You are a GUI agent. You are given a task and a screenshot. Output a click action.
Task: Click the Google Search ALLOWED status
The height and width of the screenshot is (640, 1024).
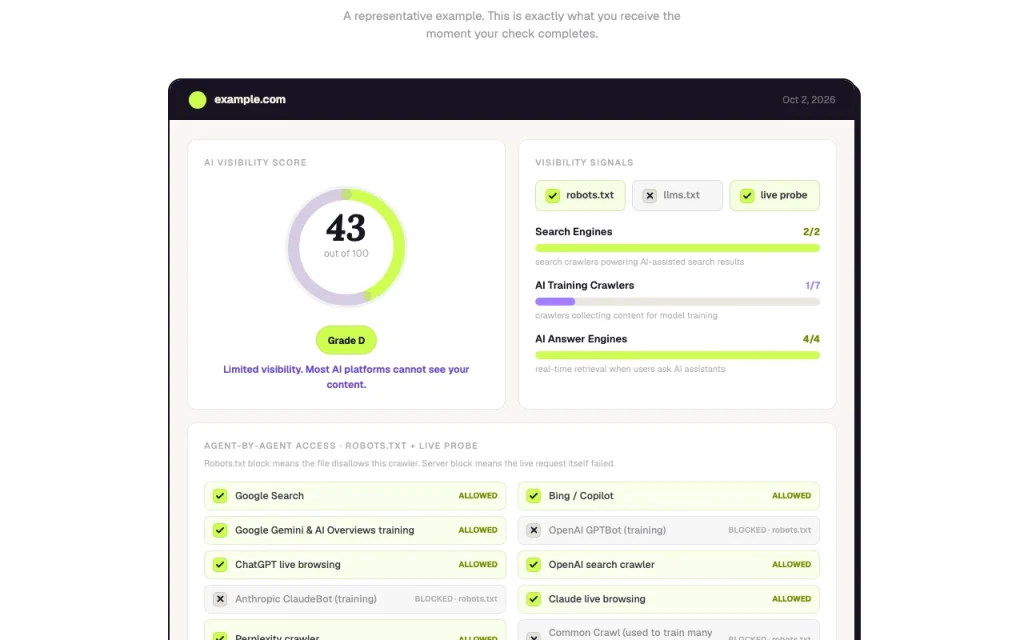click(477, 496)
